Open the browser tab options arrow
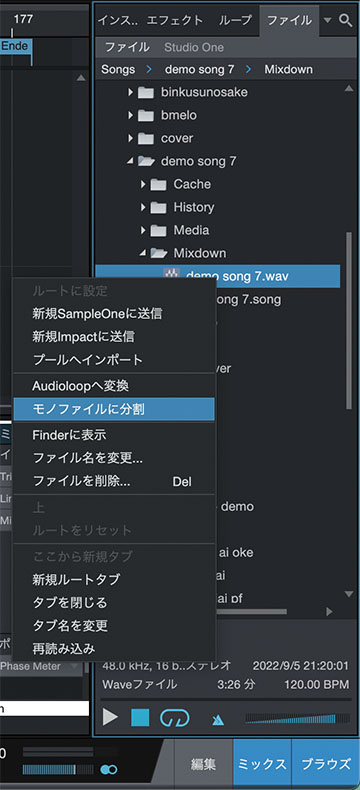360x790 pixels. click(328, 20)
